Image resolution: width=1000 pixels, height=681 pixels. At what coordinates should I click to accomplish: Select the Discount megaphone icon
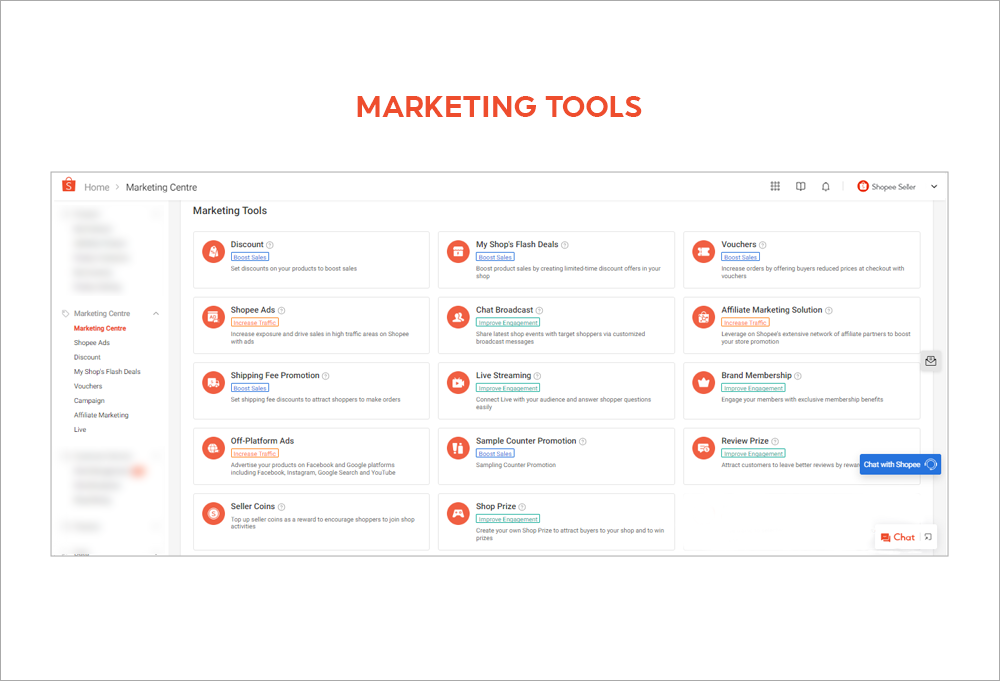213,252
